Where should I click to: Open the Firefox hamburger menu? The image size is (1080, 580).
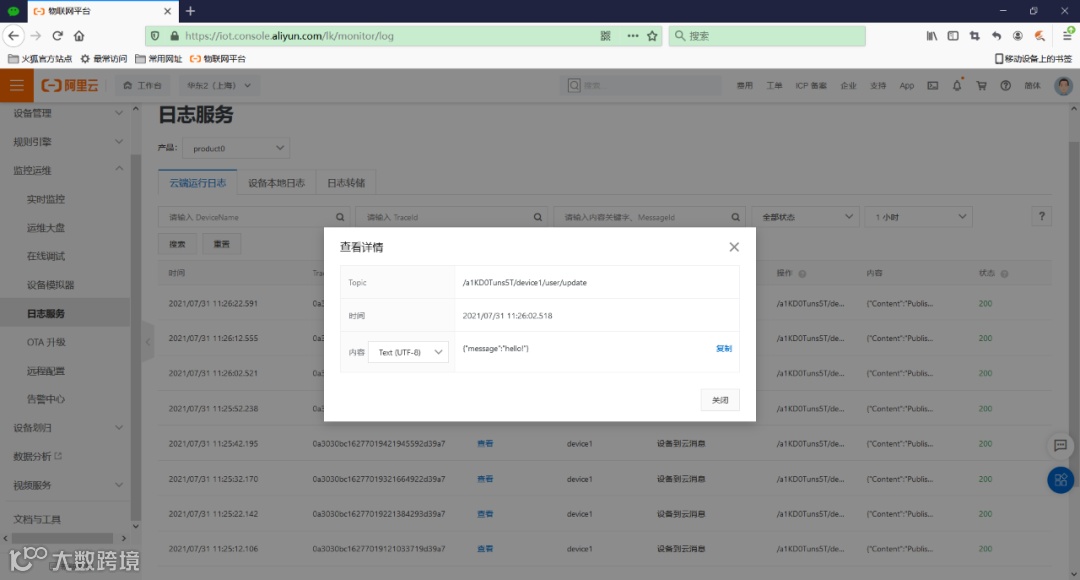point(1067,36)
